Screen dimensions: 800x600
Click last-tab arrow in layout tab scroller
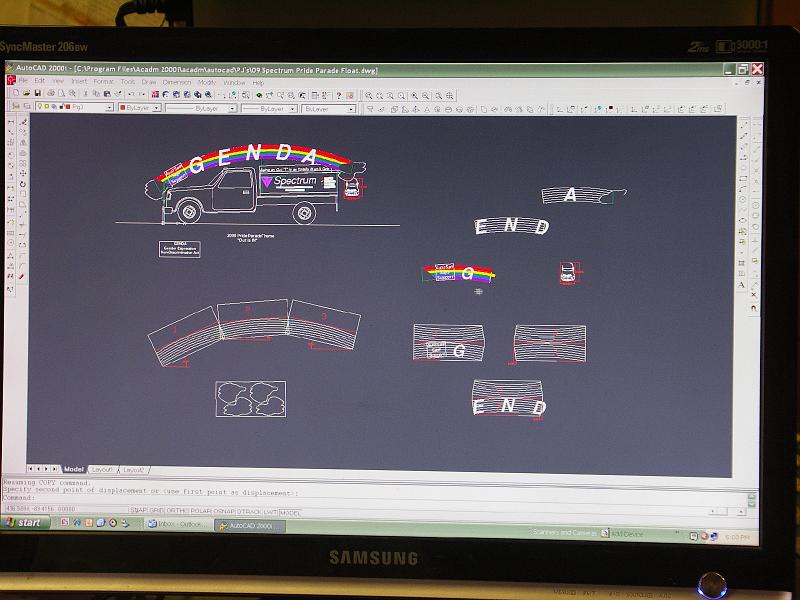pos(54,469)
